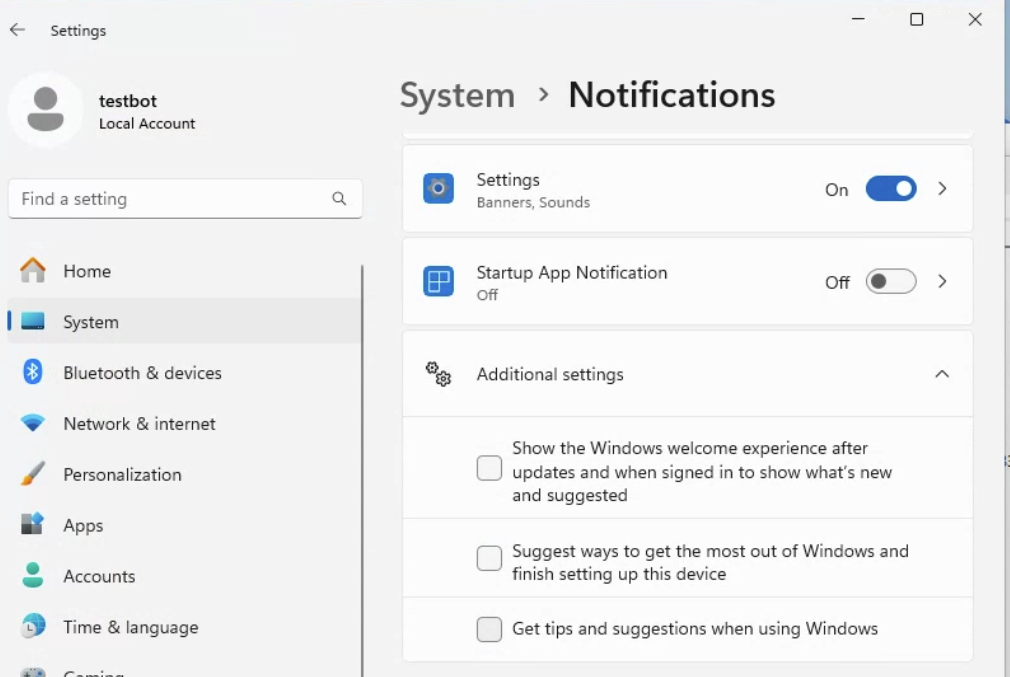This screenshot has height=677, width=1010.
Task: Turn off notifications for Settings
Action: (890, 188)
